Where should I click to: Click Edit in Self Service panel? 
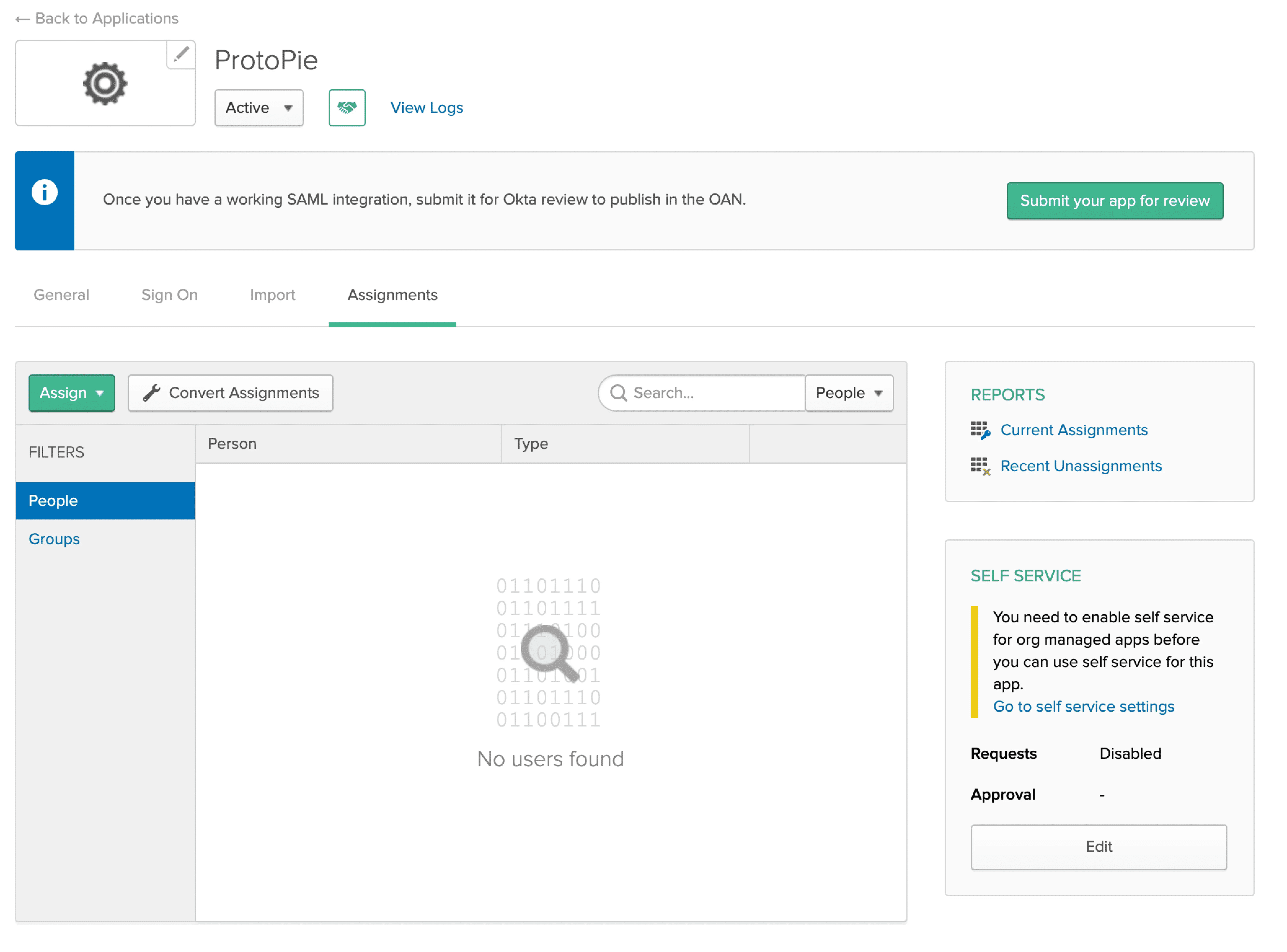pos(1098,846)
